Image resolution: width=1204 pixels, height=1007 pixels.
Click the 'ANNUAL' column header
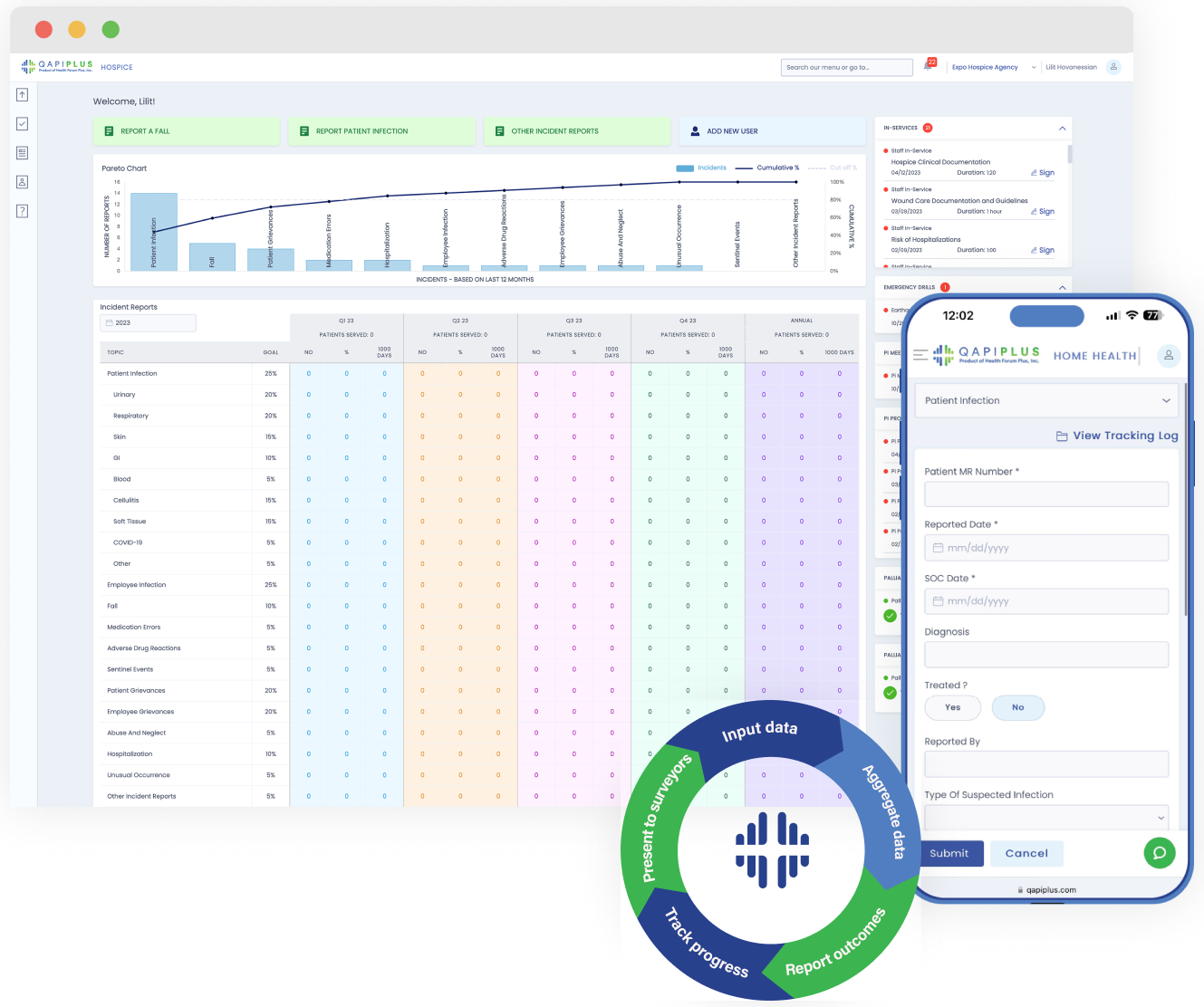point(802,321)
